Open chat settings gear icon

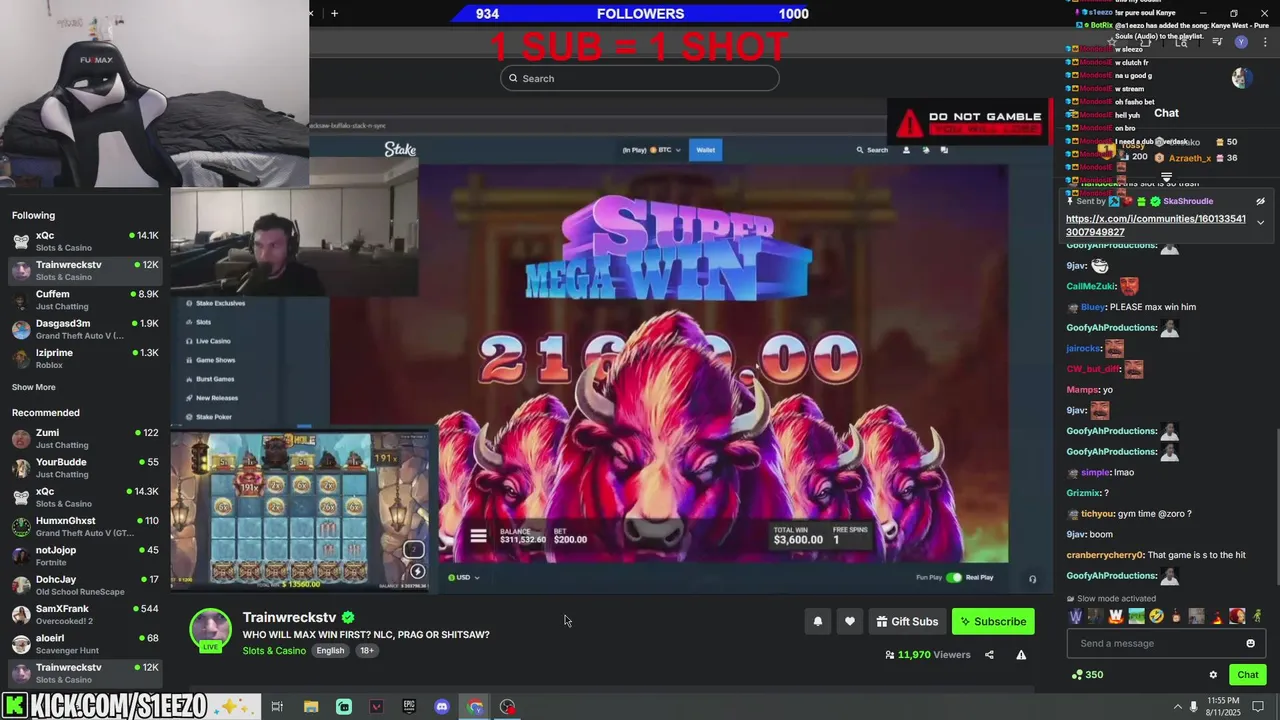[x=1213, y=675]
